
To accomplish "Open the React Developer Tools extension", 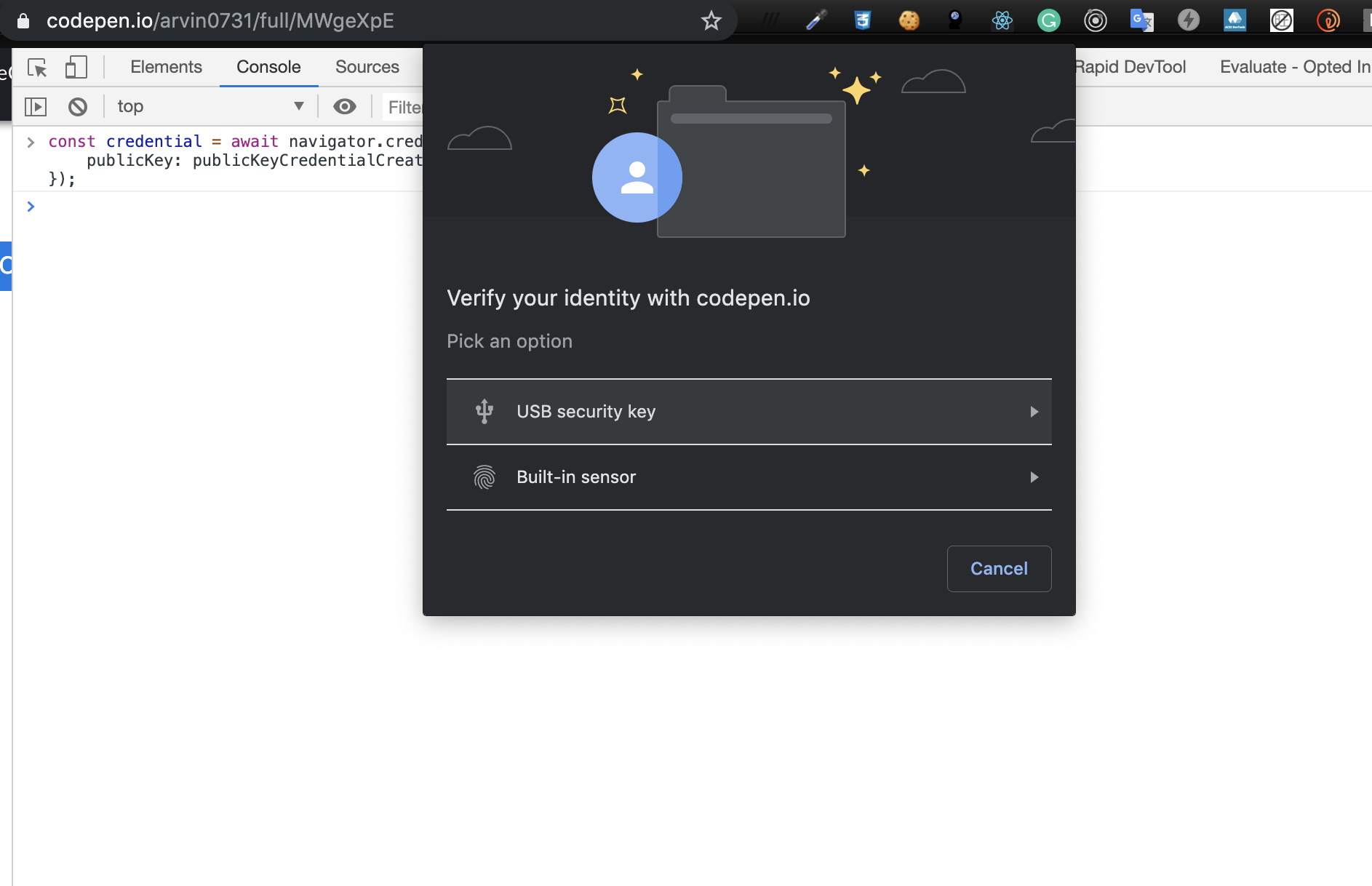I will point(1002,20).
